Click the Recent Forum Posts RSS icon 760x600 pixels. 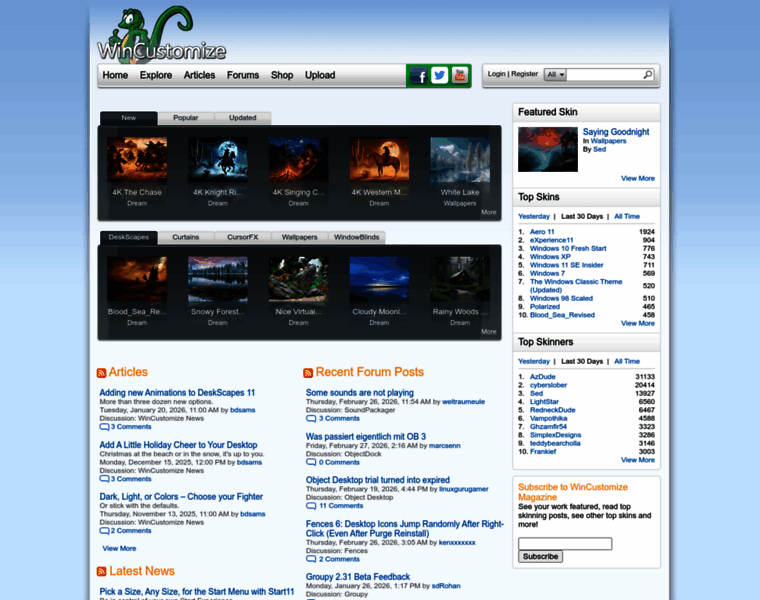[x=308, y=373]
